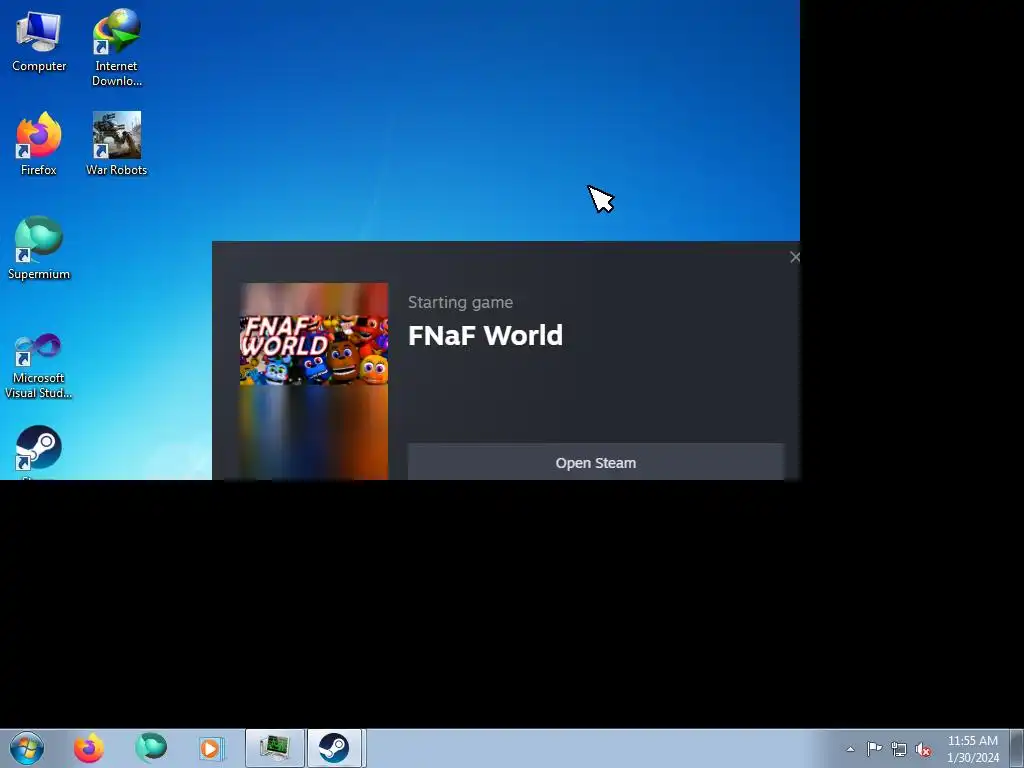This screenshot has width=1024, height=768.
Task: Click the Open Steam button
Action: 596,462
